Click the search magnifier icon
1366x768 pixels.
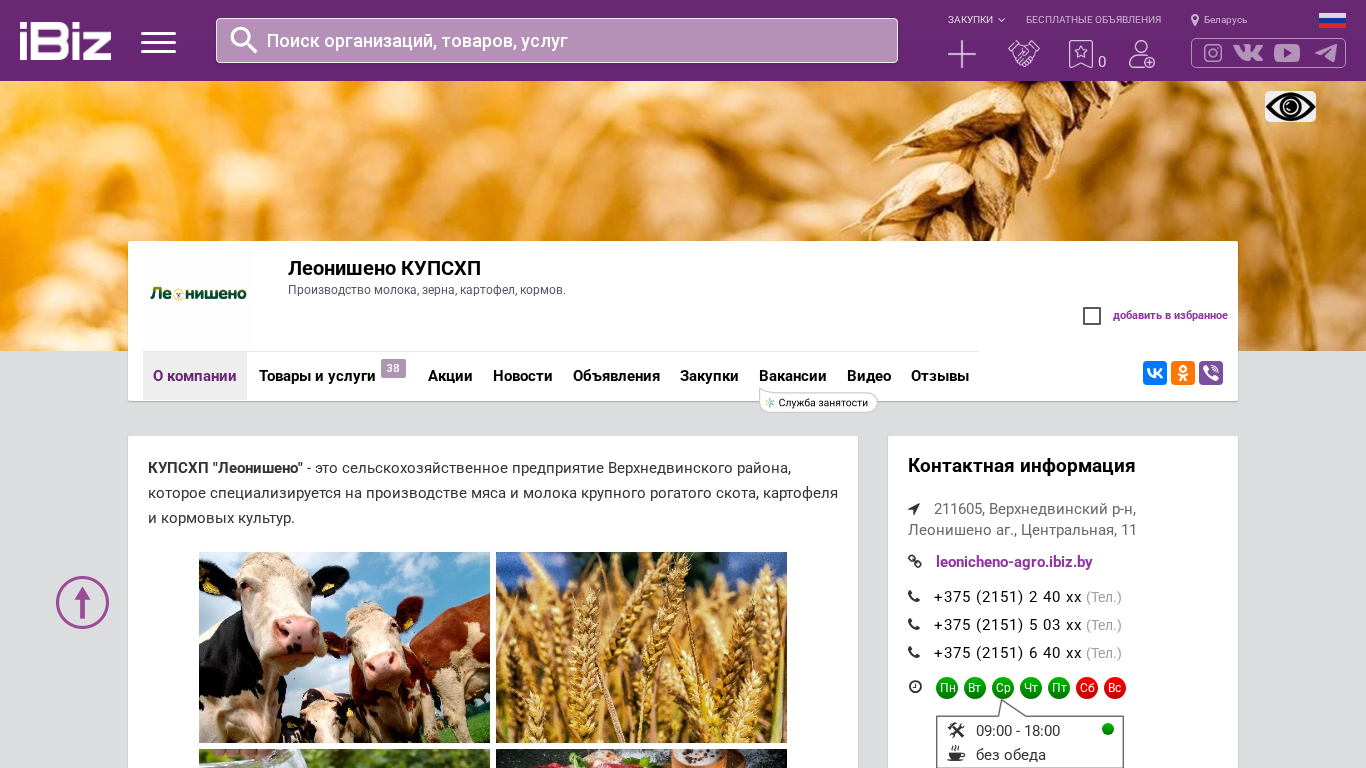(x=244, y=40)
